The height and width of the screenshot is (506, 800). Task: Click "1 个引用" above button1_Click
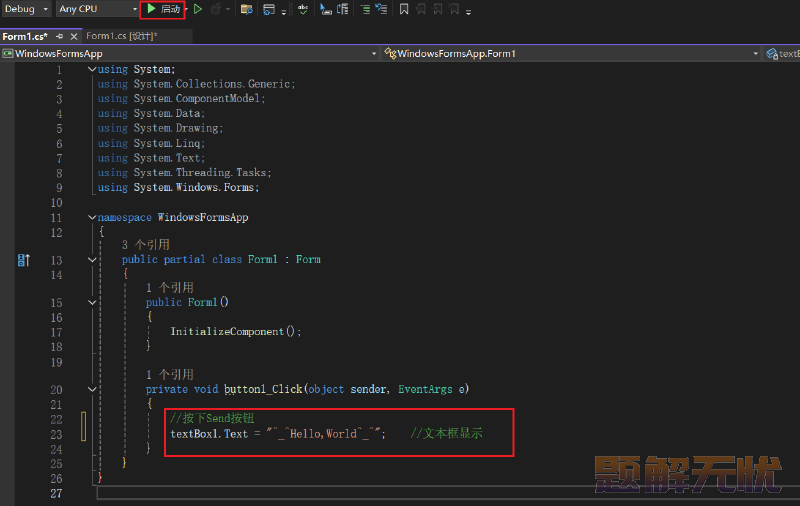170,374
